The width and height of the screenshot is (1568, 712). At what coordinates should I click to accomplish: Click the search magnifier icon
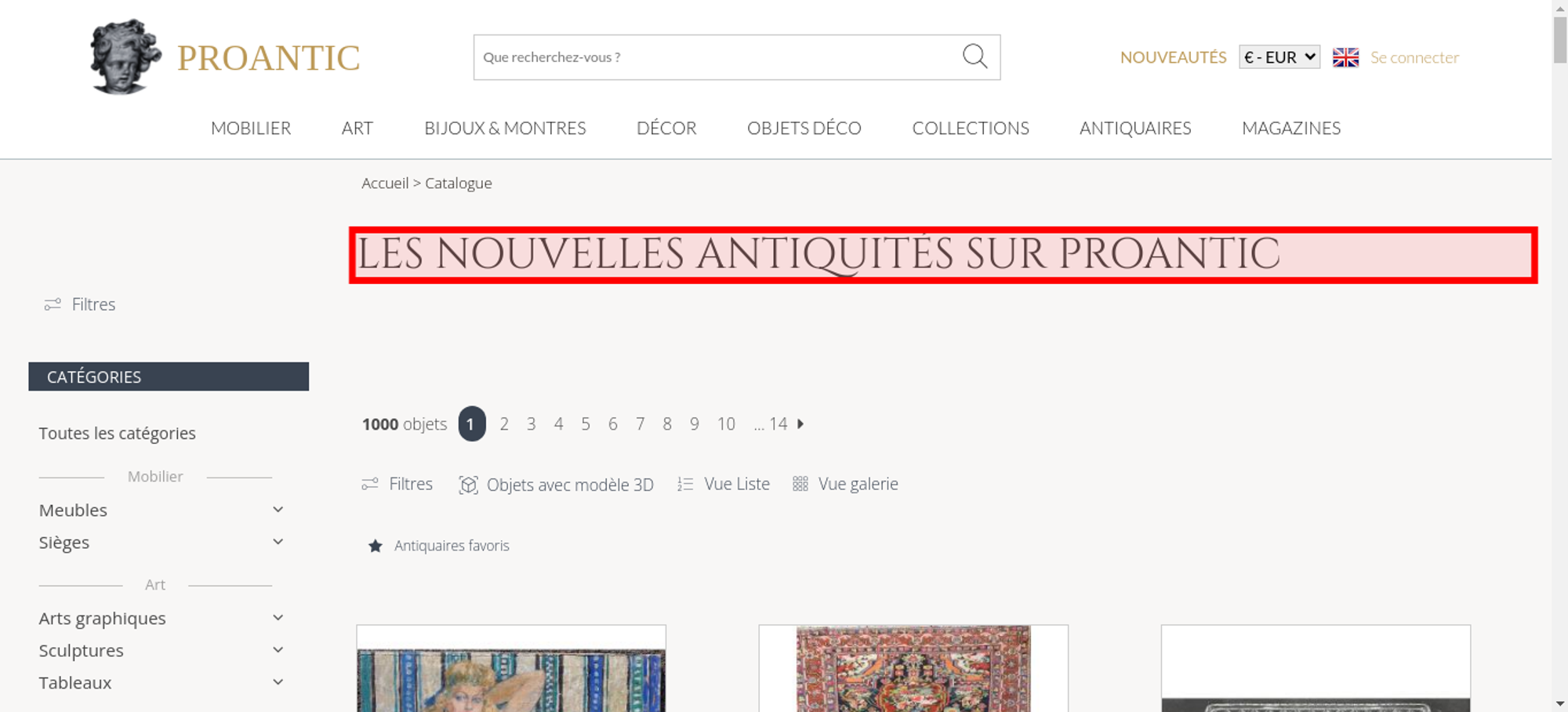click(975, 56)
